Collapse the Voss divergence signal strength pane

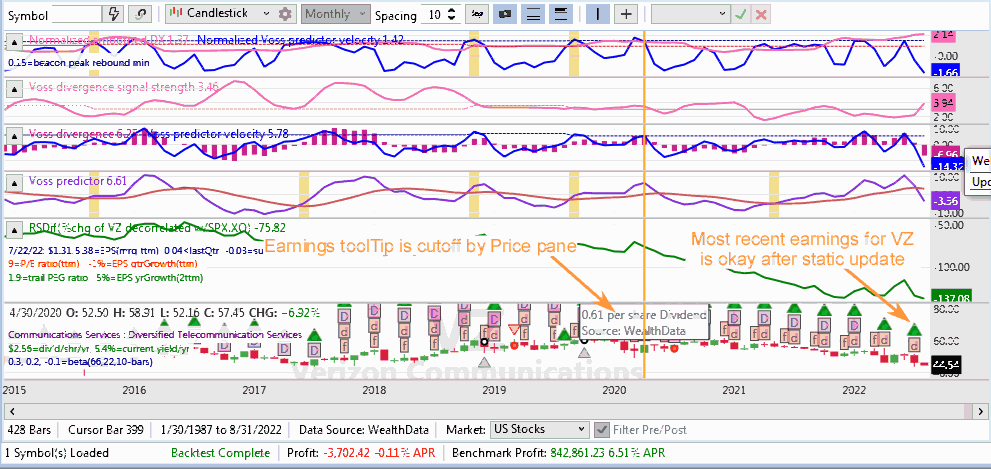click(x=14, y=90)
